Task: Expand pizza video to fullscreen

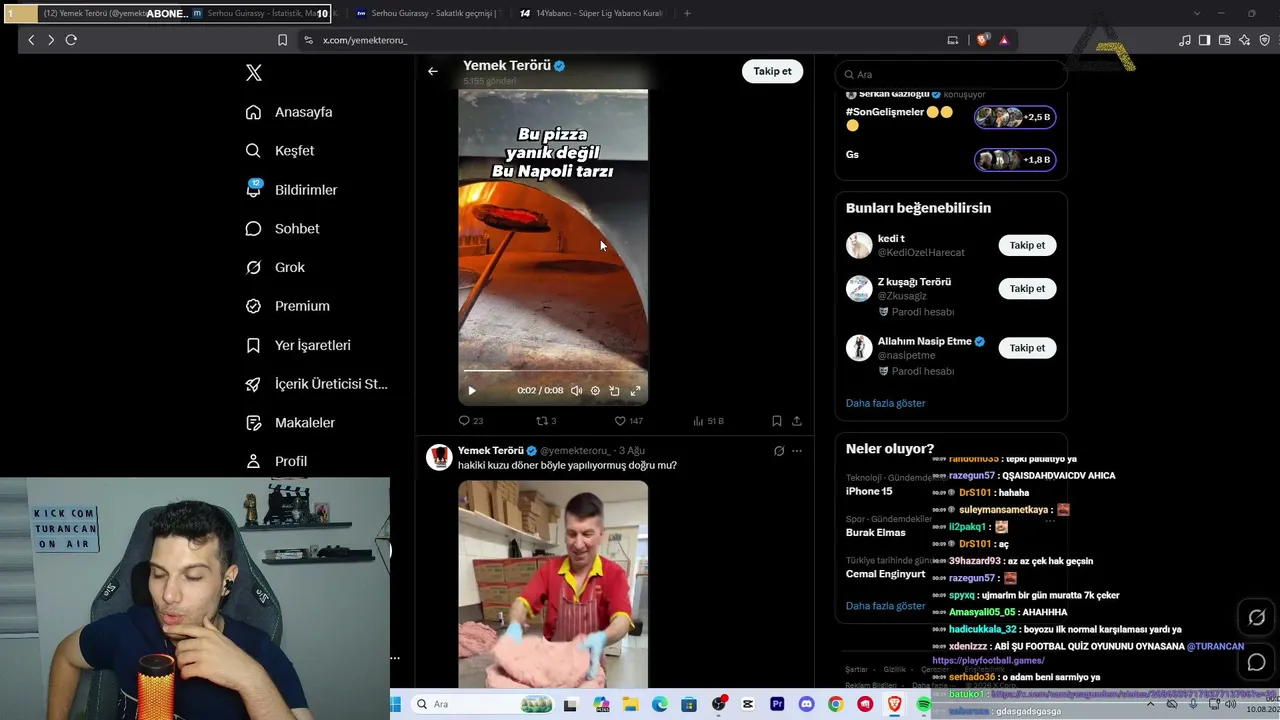Action: [x=635, y=391]
